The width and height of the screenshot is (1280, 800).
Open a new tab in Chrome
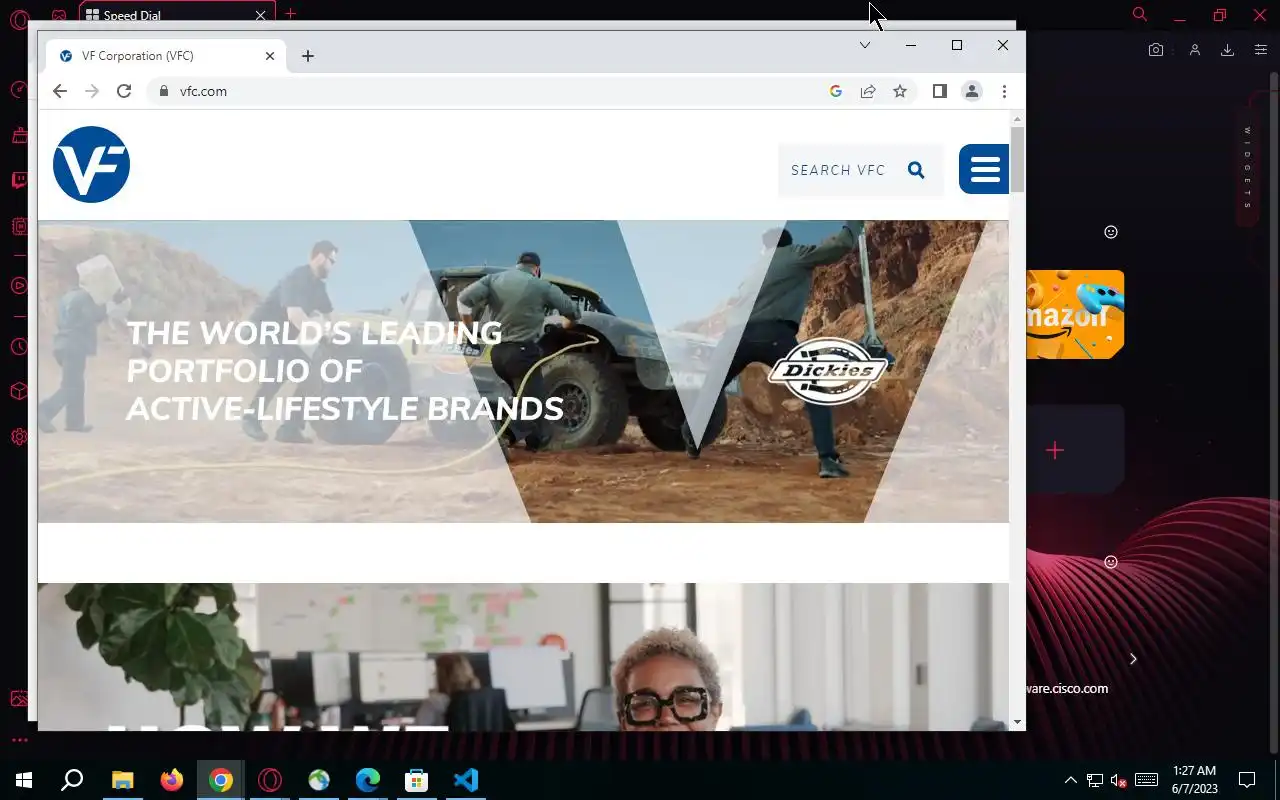(308, 56)
